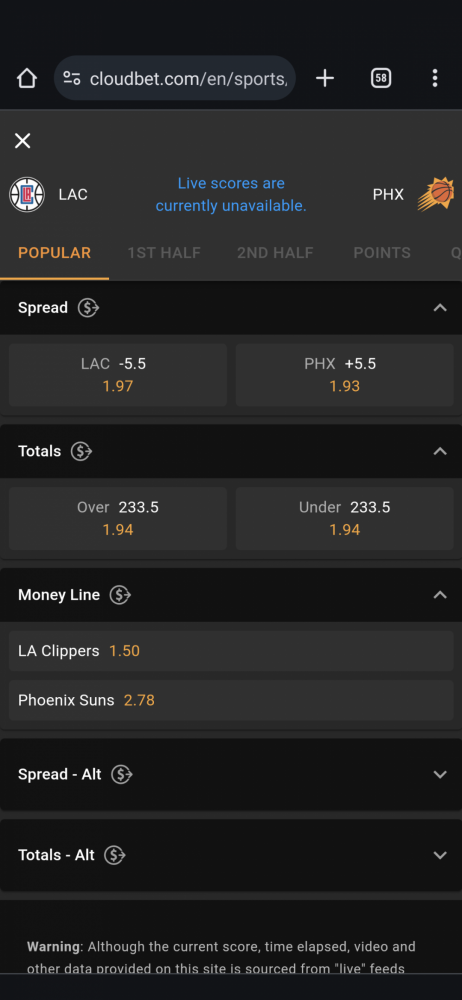Viewport: 462px width, 1000px height.
Task: Collapse the Totals section
Action: (x=440, y=452)
